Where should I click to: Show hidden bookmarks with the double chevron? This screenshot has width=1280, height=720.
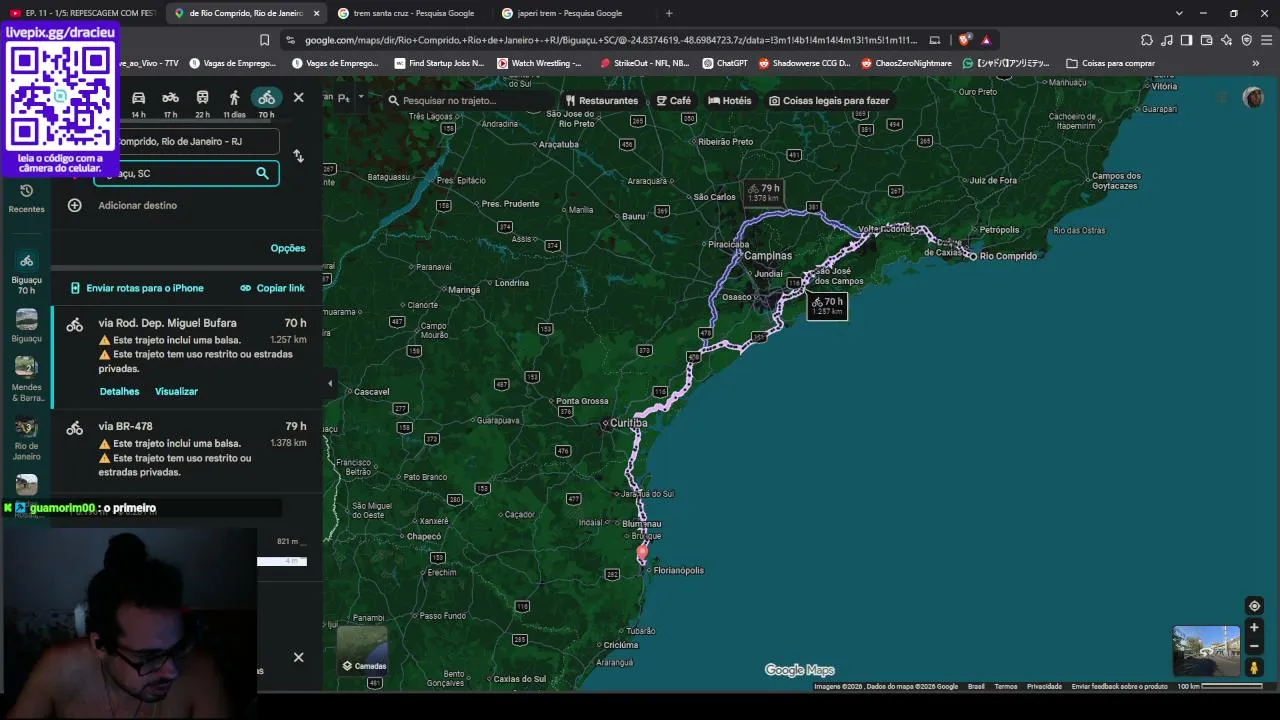1256,63
